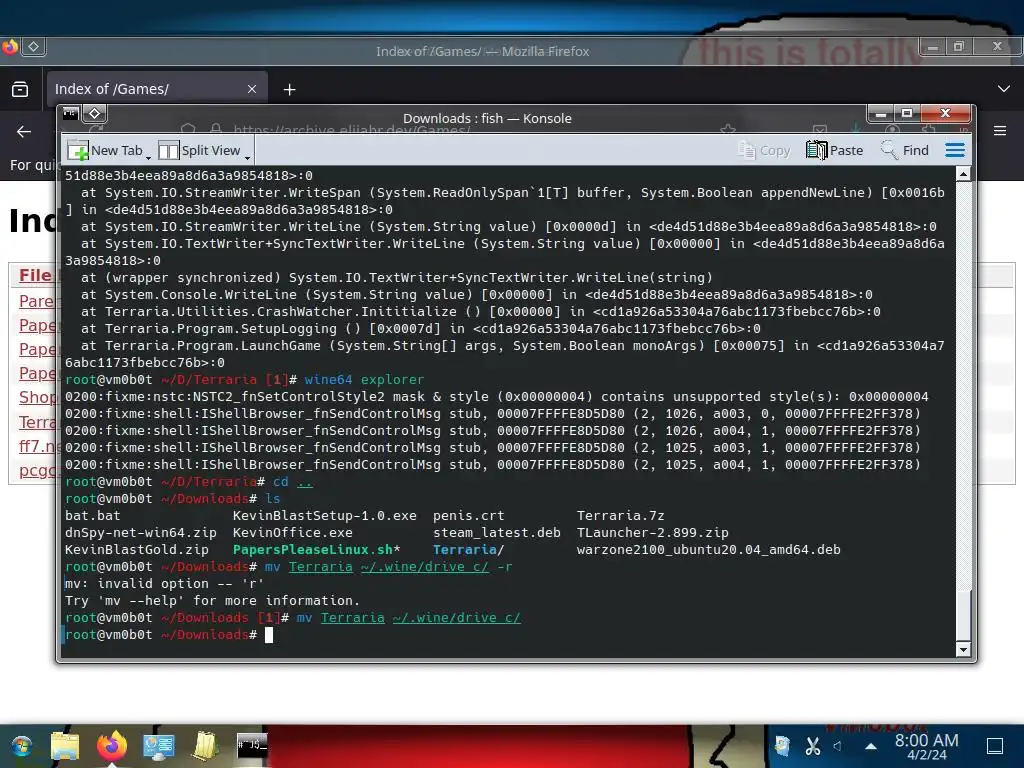Toggle keep-above pin on Firefox title bar
The width and height of the screenshot is (1024, 768).
pyautogui.click(x=33, y=46)
